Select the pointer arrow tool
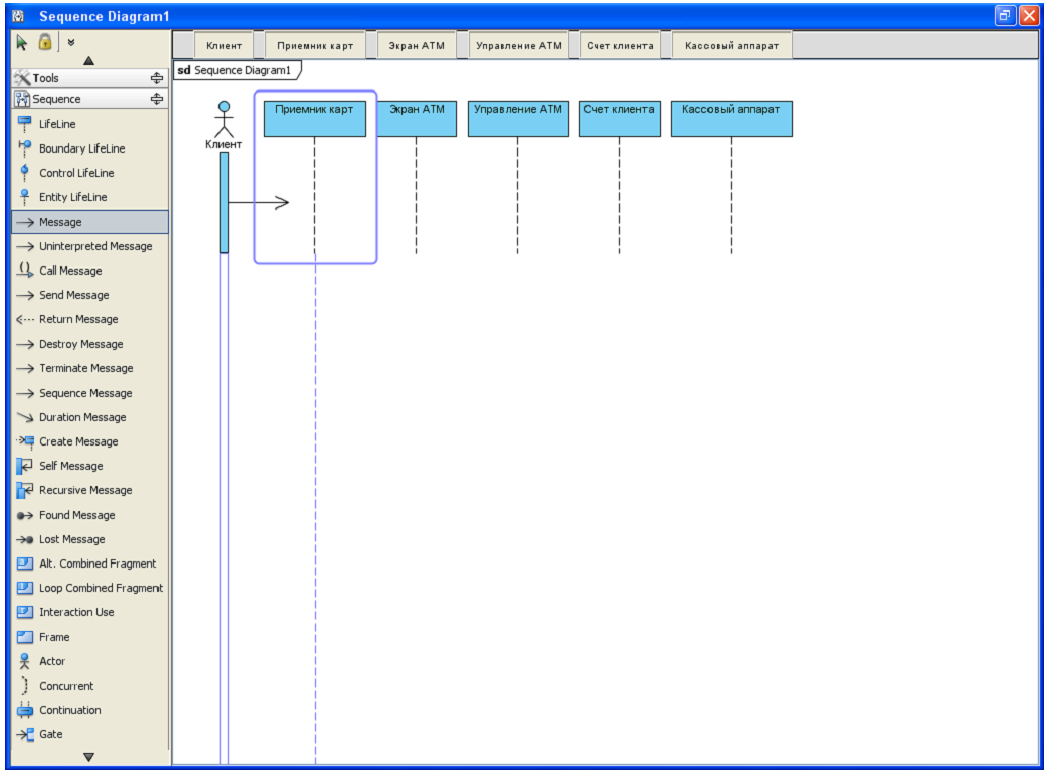This screenshot has height=772, width=1047. (21, 43)
